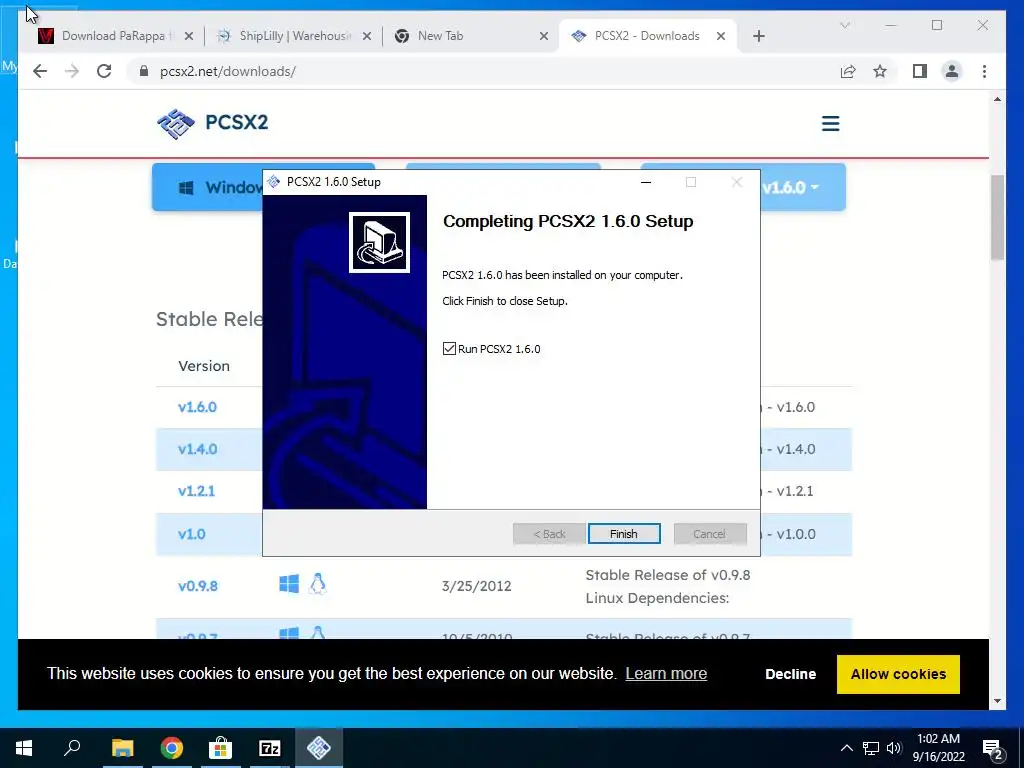This screenshot has height=768, width=1024.
Task: Uncheck the Run PCSX2 1.6.0 checkbox
Action: click(x=449, y=349)
